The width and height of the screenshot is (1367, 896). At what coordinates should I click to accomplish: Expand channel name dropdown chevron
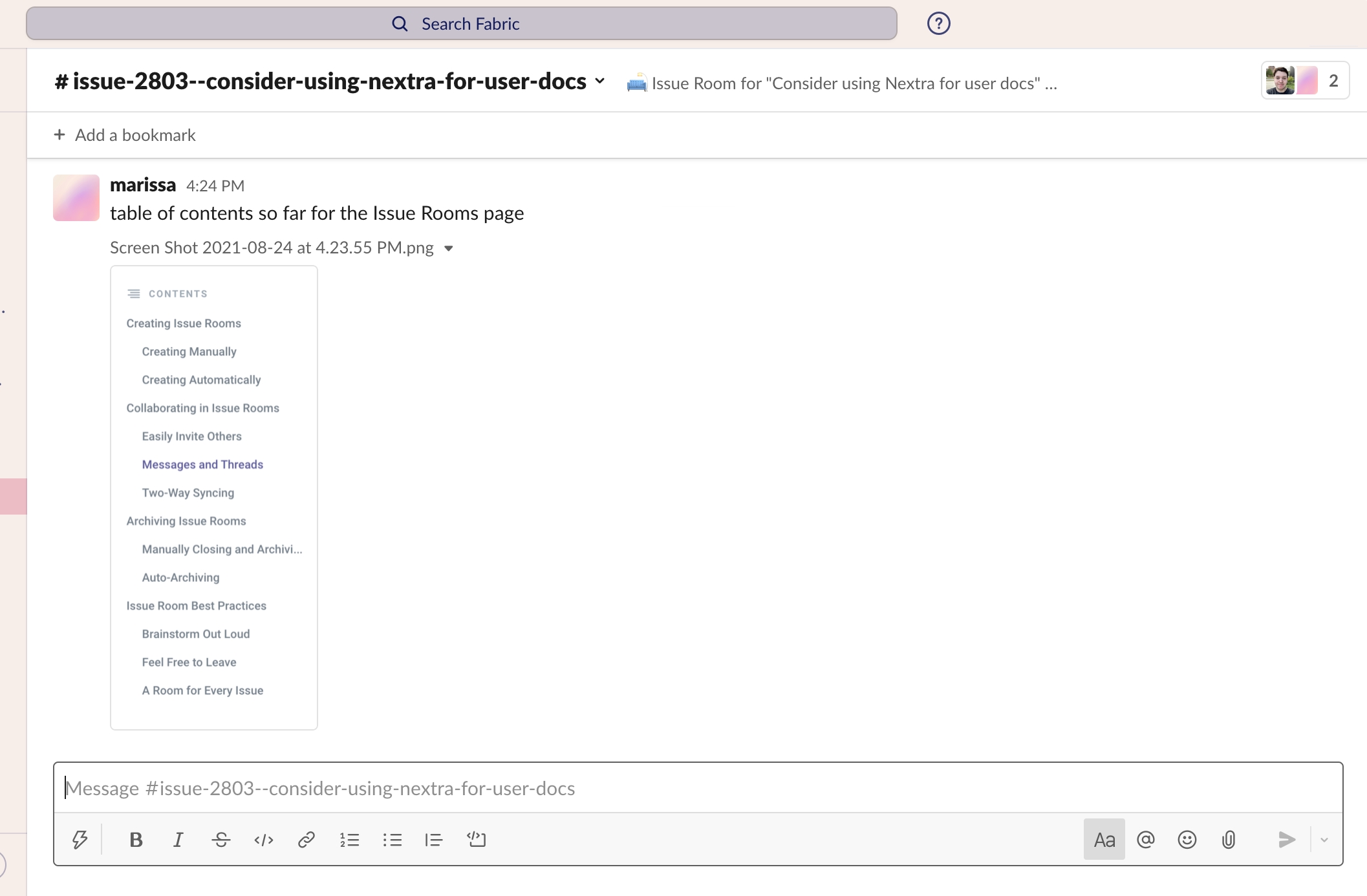[x=600, y=81]
